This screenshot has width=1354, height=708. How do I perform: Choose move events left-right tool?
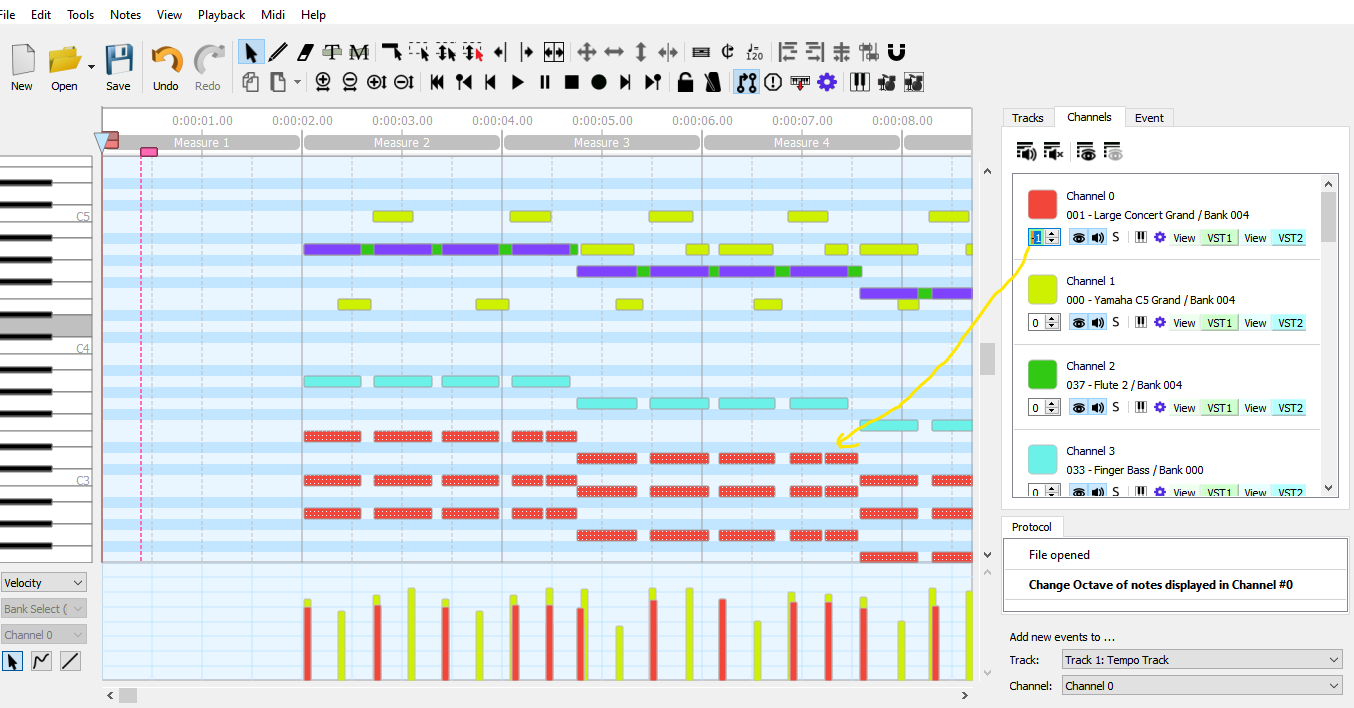[x=614, y=52]
